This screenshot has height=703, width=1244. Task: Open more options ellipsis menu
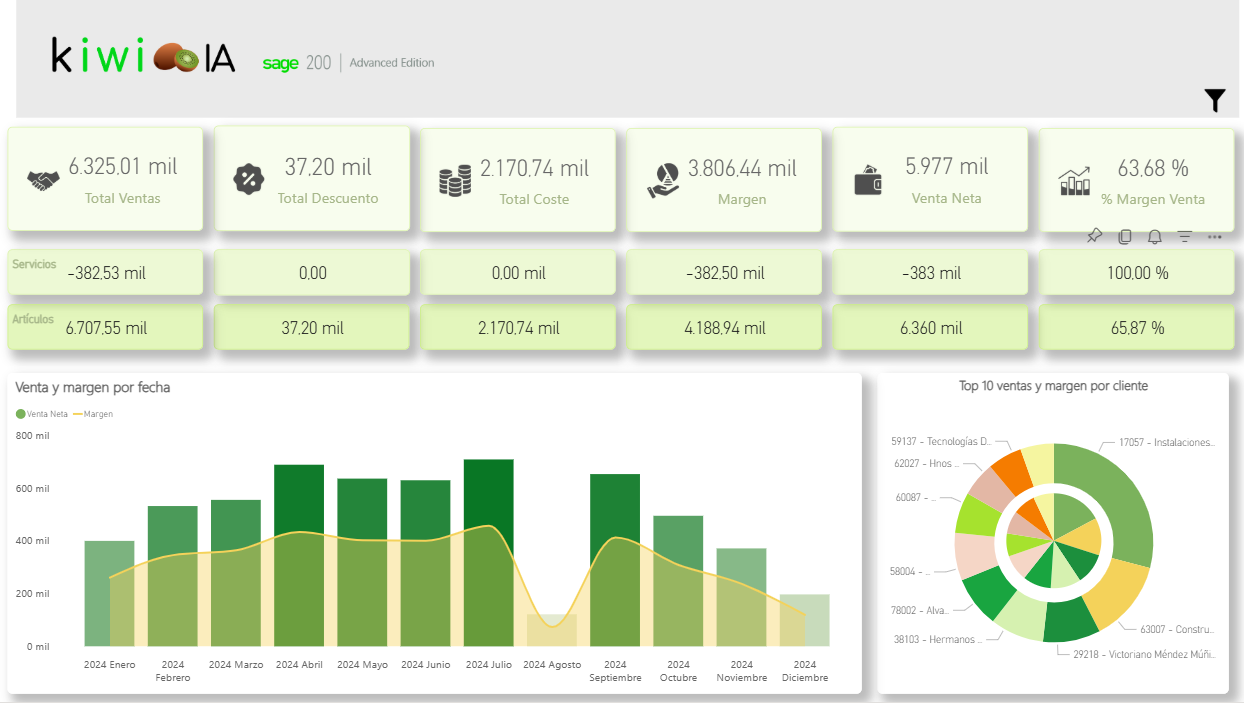(x=1215, y=237)
